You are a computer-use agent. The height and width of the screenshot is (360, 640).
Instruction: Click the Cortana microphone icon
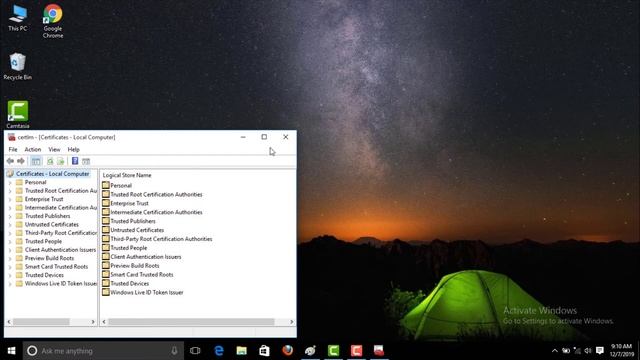tap(174, 351)
